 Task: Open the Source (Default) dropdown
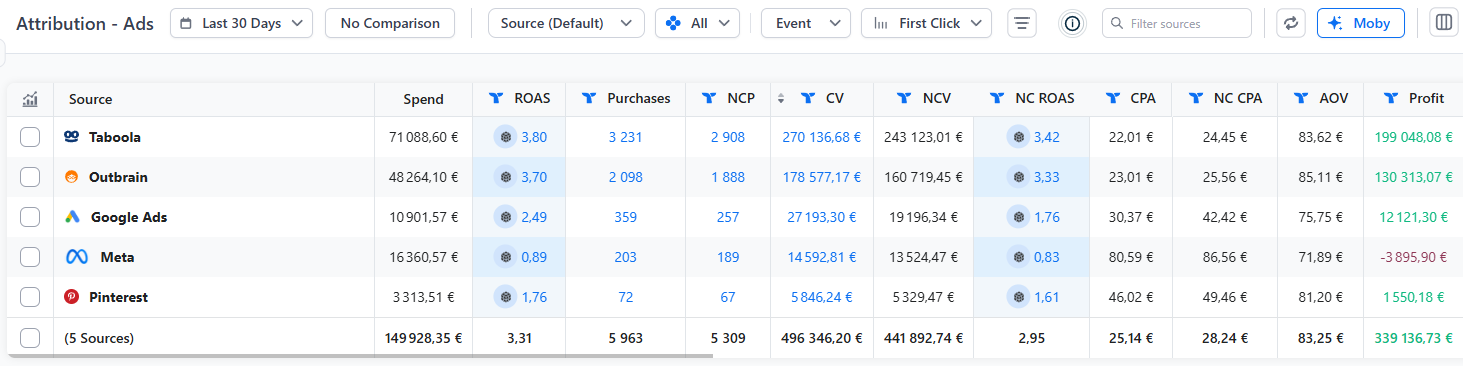click(x=566, y=23)
